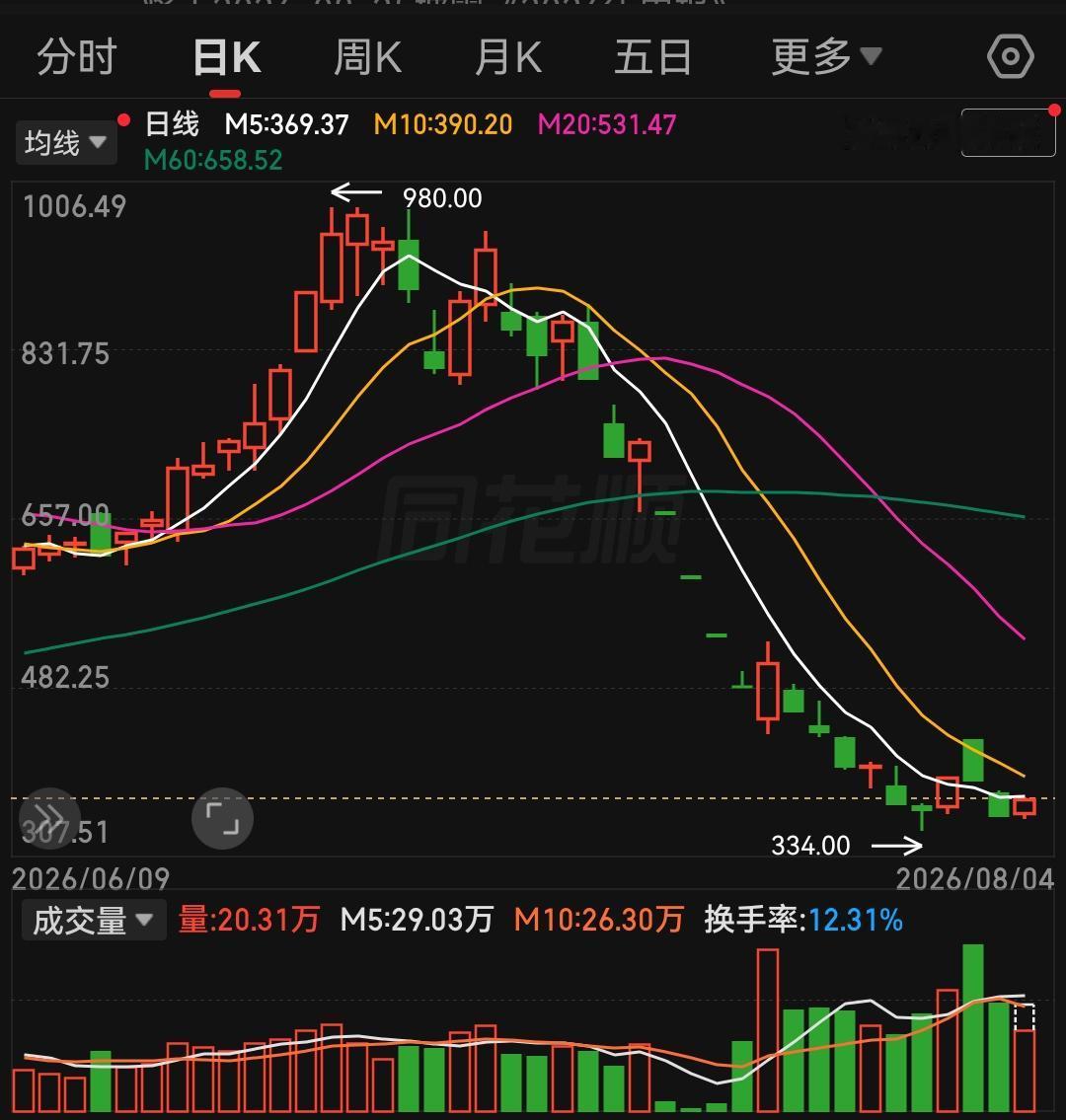Click the M60:658.52 moving average label
Screen dimensions: 1066x1120
[213, 160]
